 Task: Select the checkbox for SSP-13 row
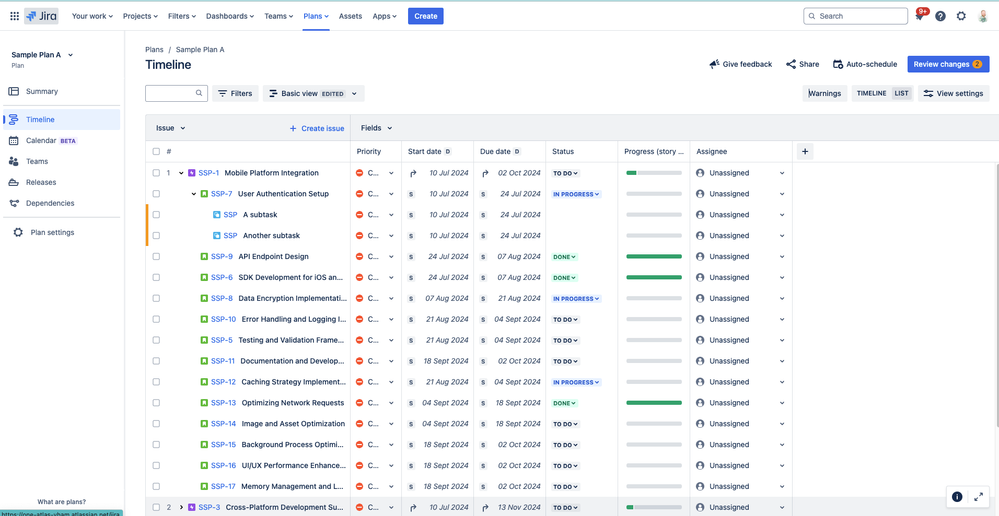(x=156, y=403)
